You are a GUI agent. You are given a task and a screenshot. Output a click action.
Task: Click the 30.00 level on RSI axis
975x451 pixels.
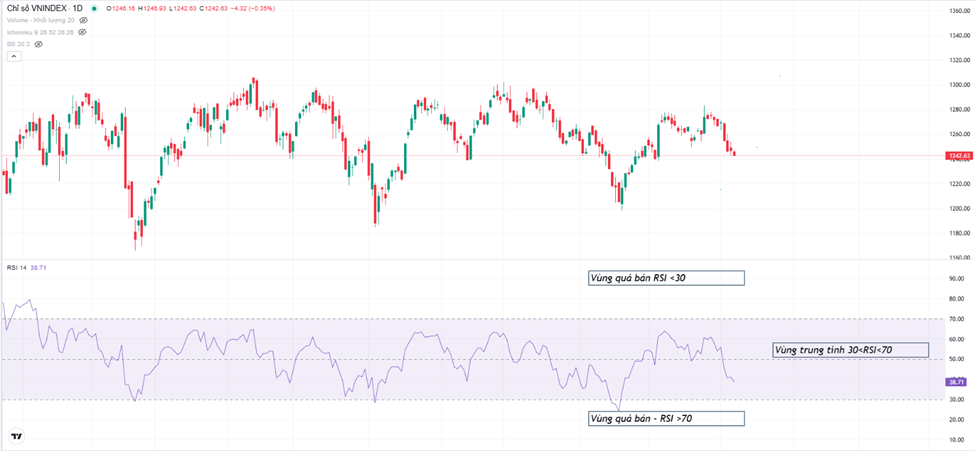click(x=957, y=400)
